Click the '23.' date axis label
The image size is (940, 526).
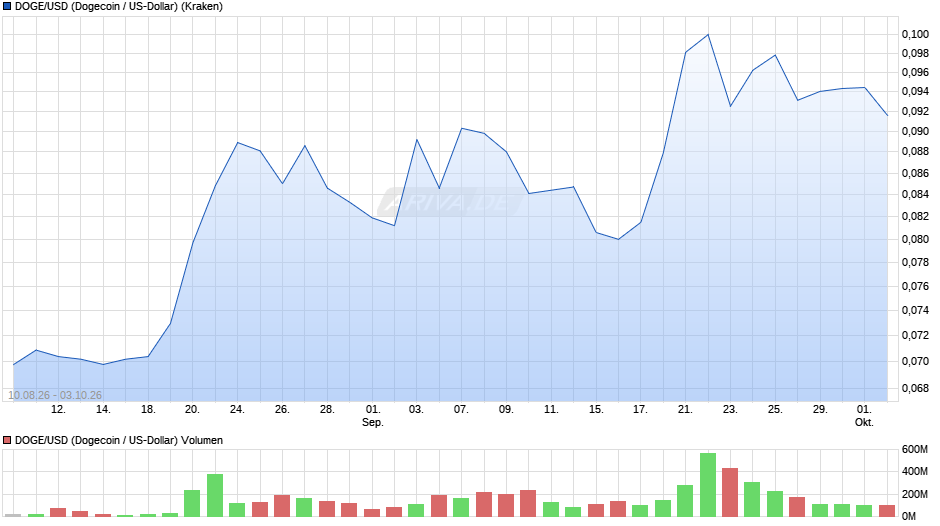coord(730,409)
